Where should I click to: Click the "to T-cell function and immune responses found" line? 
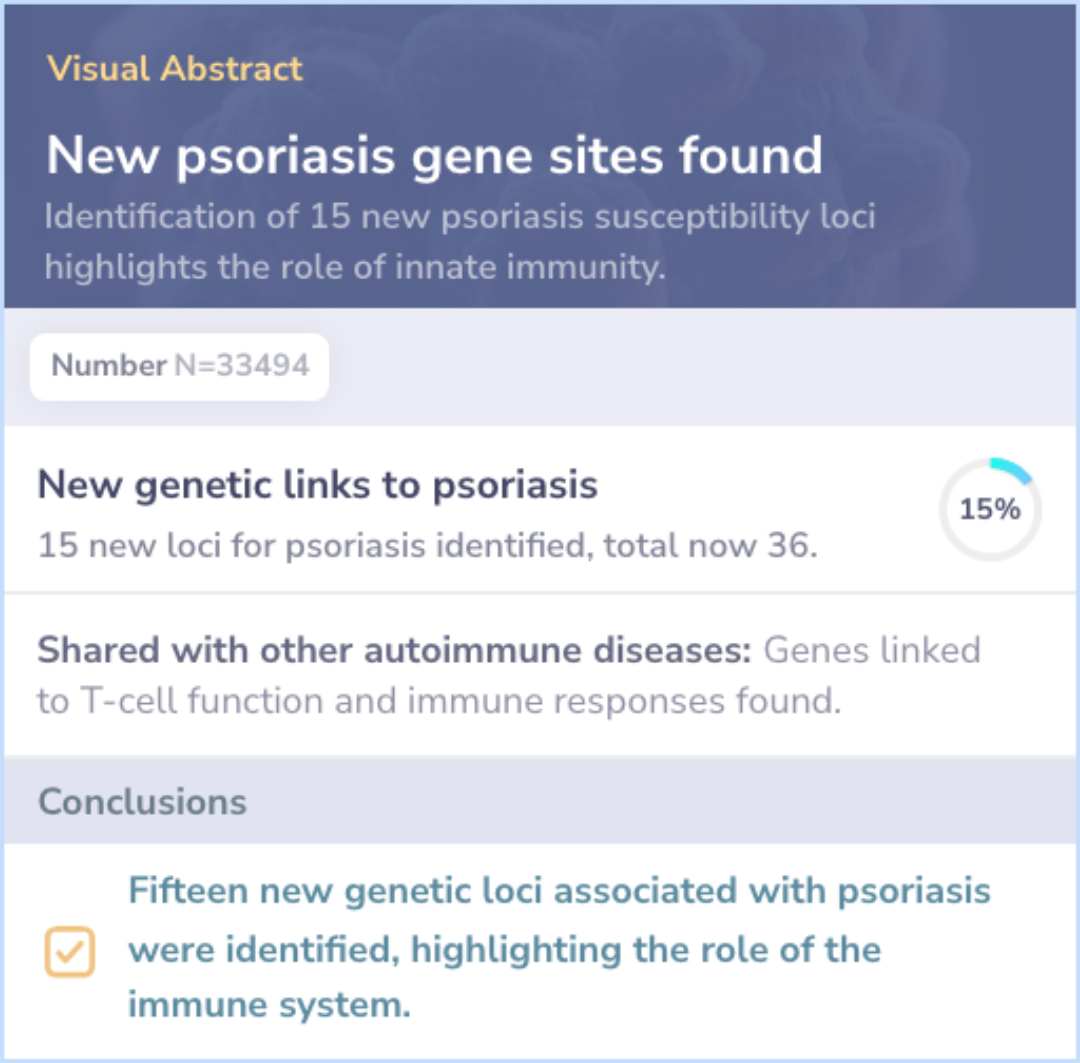click(x=438, y=701)
